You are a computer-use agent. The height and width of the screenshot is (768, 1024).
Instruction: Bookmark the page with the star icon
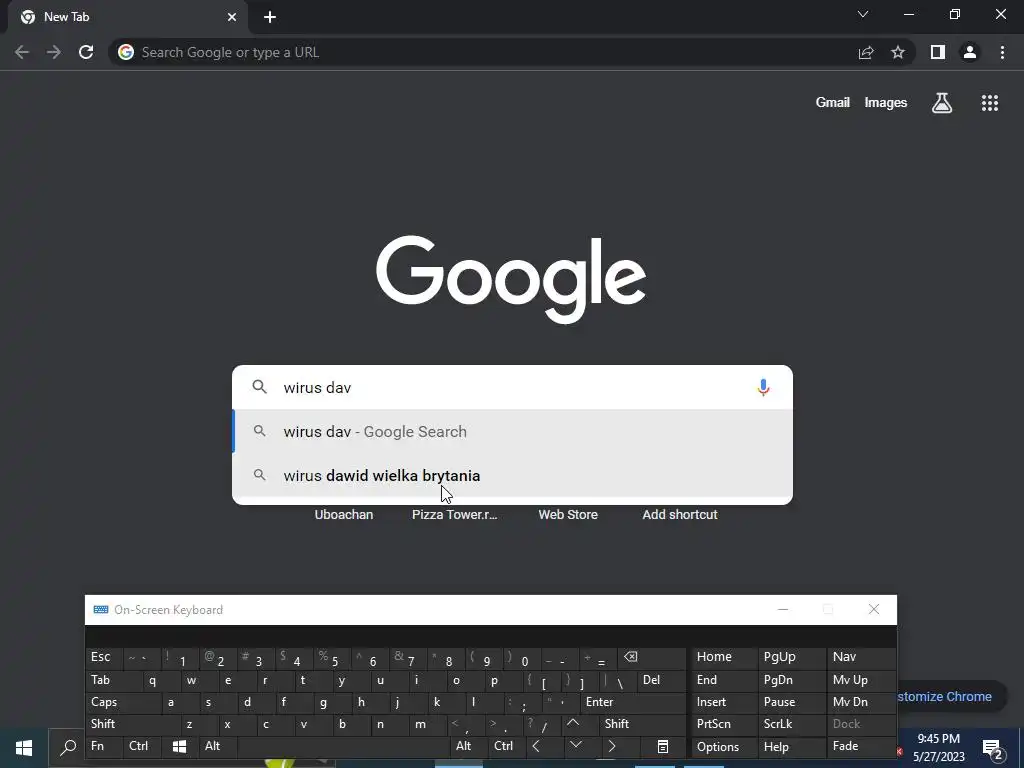click(x=898, y=52)
